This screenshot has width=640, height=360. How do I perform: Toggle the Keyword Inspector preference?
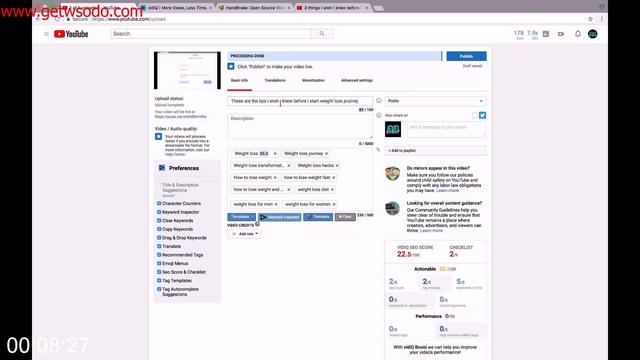click(159, 212)
